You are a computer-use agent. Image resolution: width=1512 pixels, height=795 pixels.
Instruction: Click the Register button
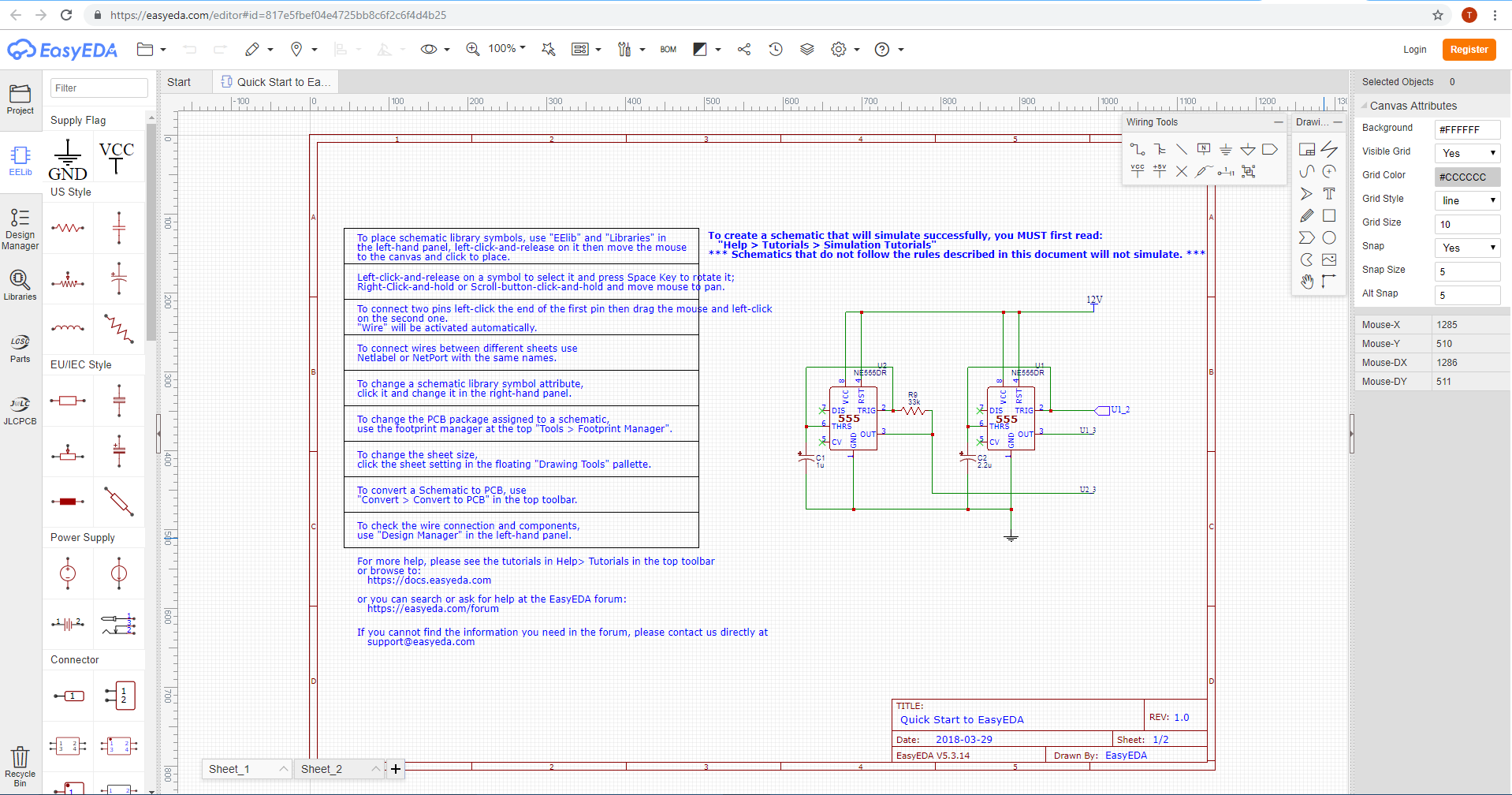pos(1469,50)
